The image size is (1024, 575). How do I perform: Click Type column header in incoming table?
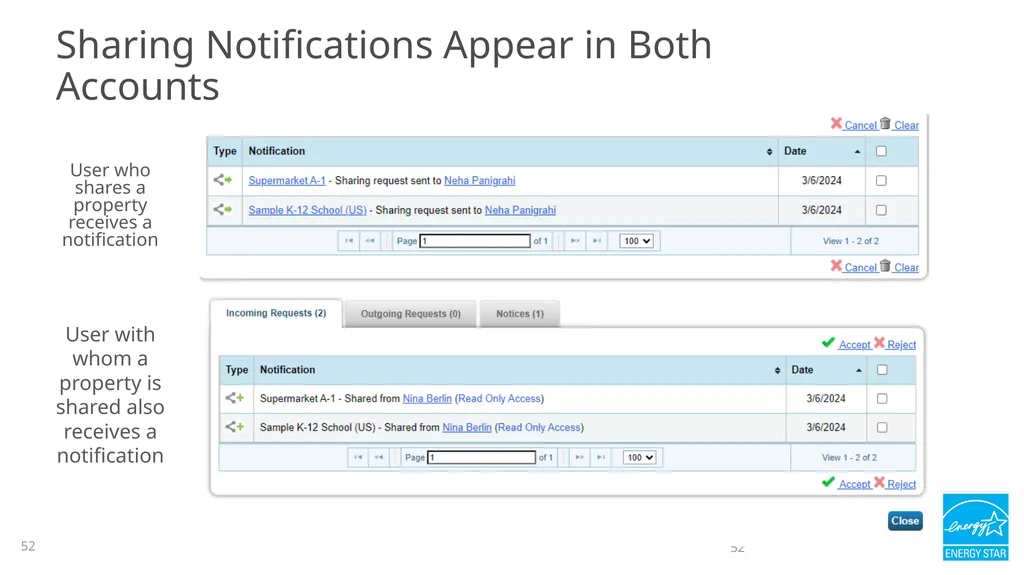pos(236,370)
